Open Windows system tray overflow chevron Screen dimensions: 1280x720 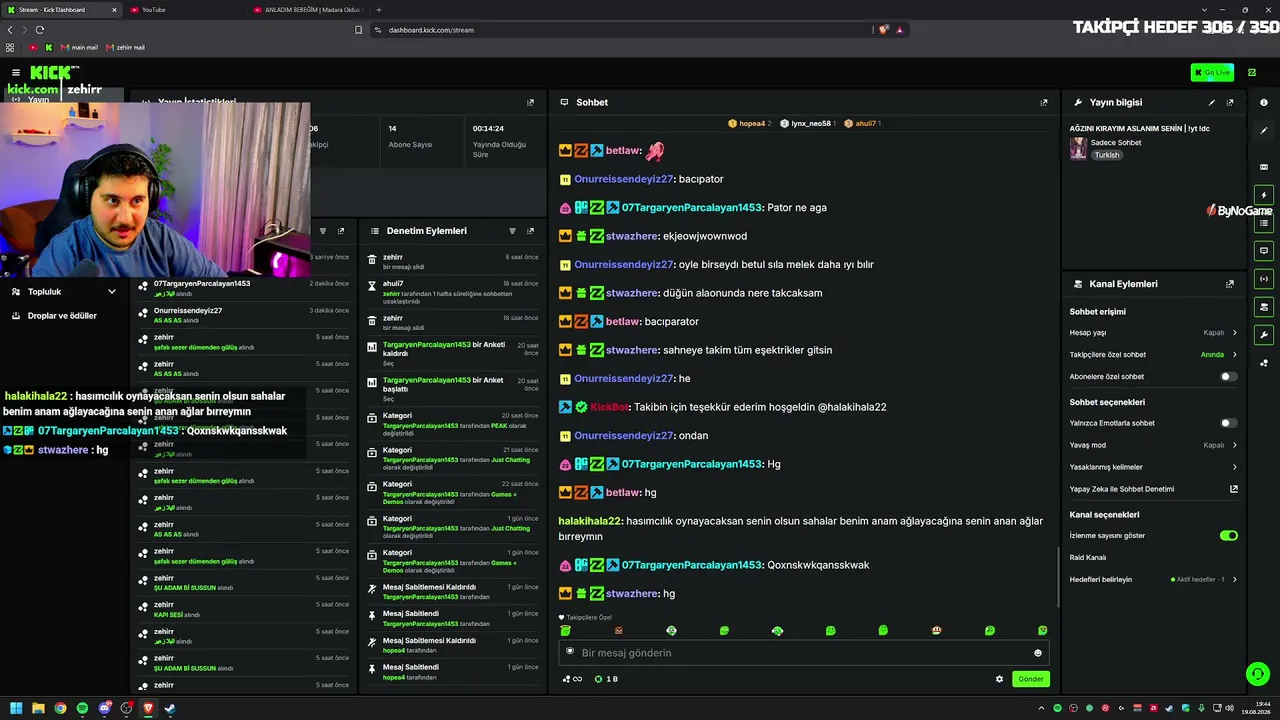click(x=1043, y=709)
